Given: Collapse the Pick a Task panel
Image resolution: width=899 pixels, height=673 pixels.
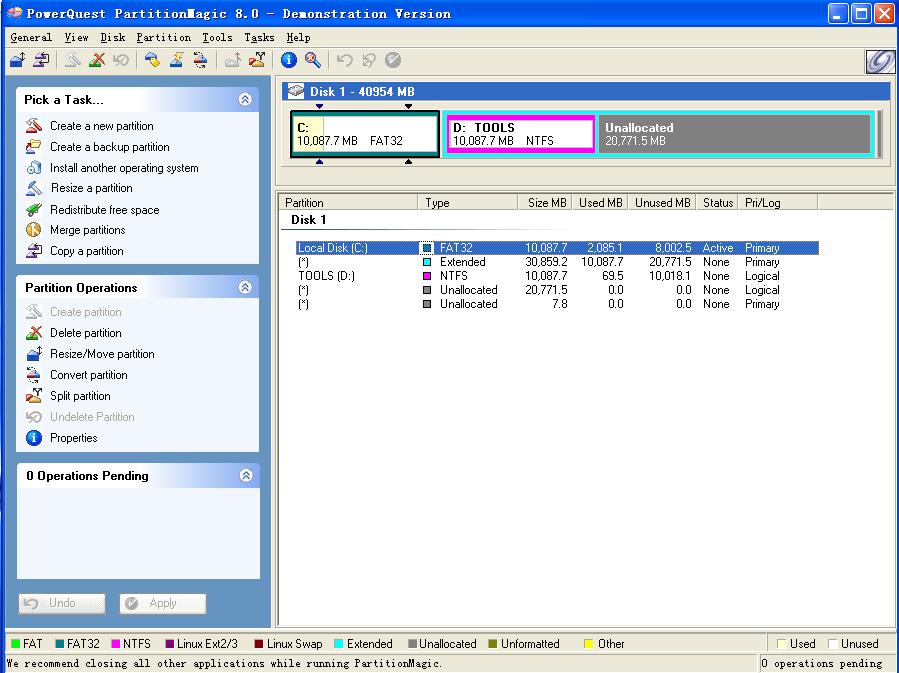Looking at the screenshot, I should (x=245, y=100).
